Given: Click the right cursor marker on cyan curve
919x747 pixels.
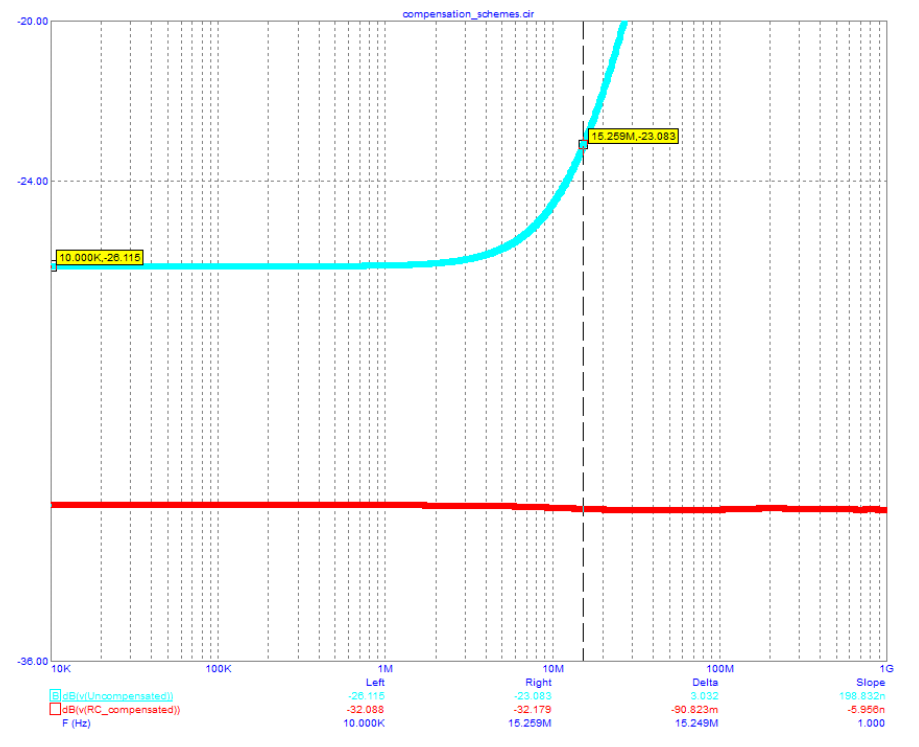Looking at the screenshot, I should [583, 145].
